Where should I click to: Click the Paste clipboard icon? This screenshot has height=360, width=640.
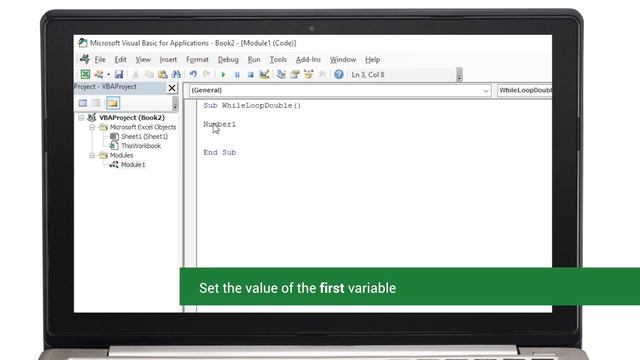pyautogui.click(x=162, y=74)
